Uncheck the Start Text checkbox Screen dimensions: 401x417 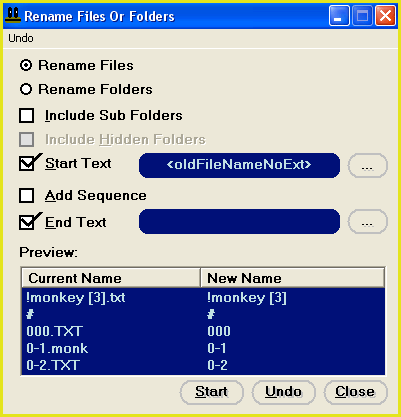[x=27, y=163]
